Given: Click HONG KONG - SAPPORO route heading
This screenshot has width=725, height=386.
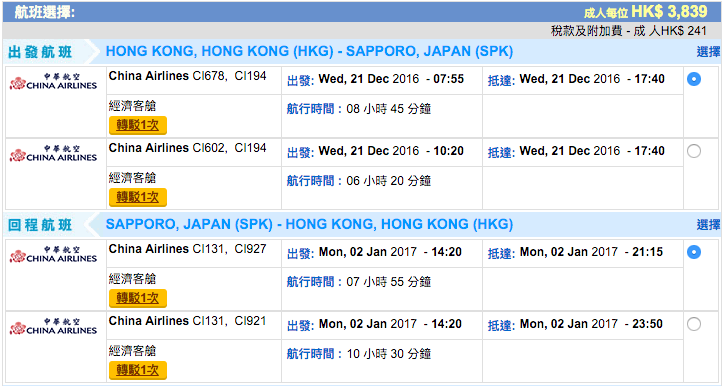Looking at the screenshot, I should 309,51.
